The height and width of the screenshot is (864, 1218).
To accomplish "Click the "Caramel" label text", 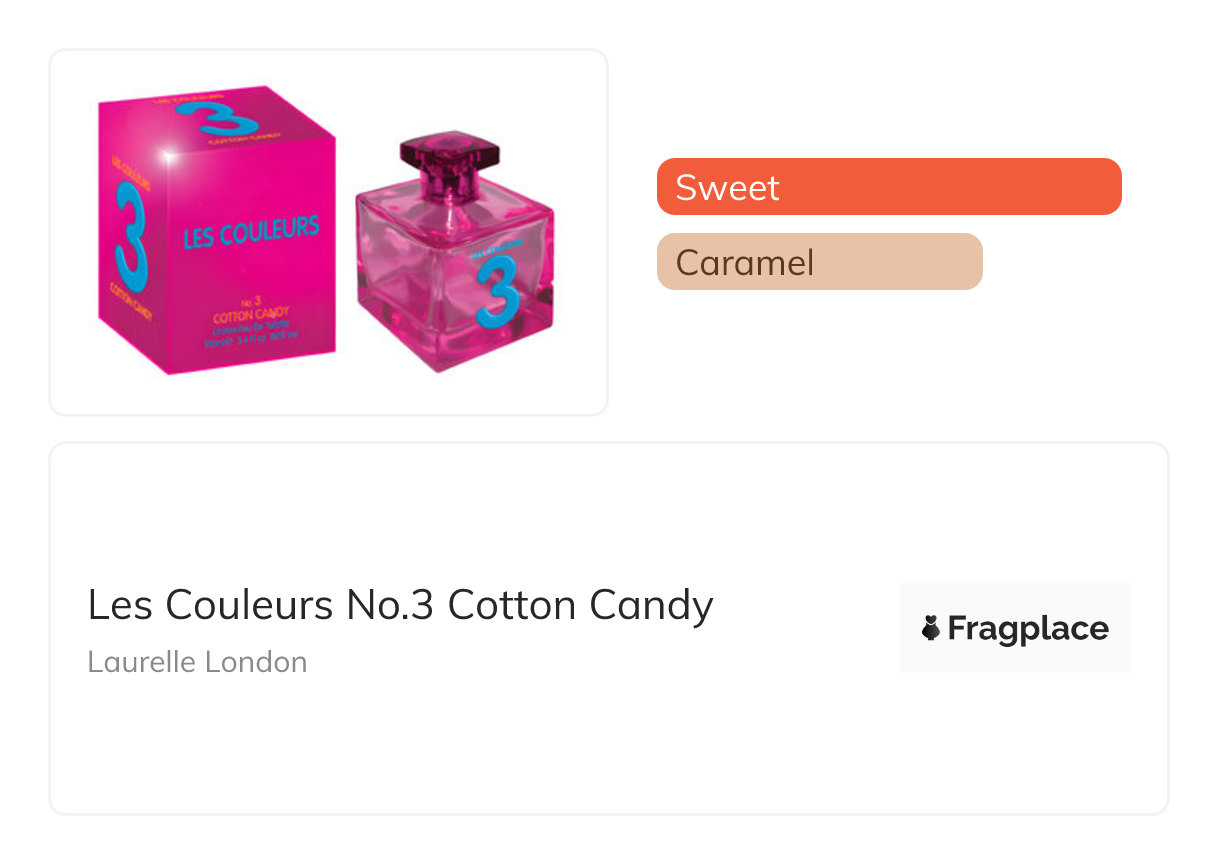I will [744, 262].
